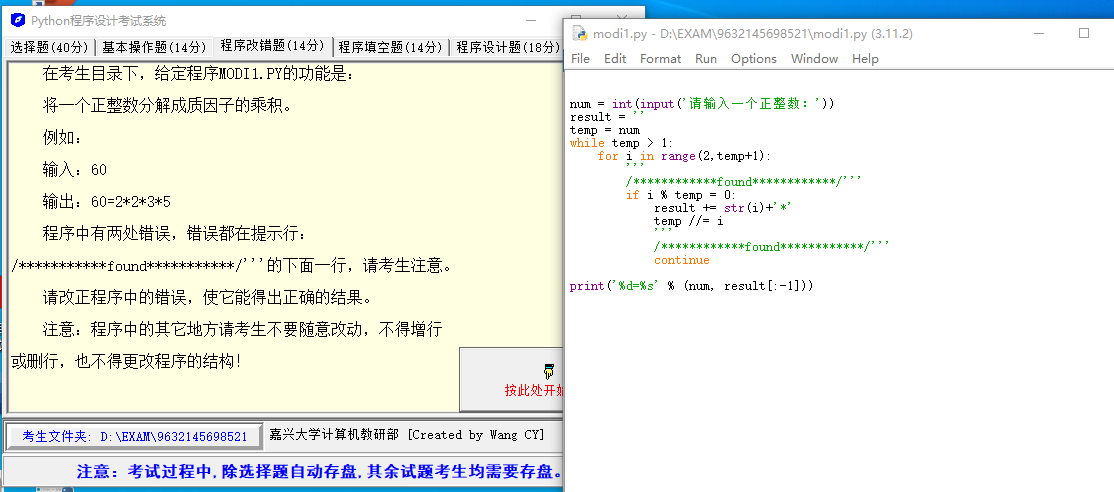1114x492 pixels.
Task: Maximize the modi1.py IDLE window
Action: pyautogui.click(x=1083, y=33)
